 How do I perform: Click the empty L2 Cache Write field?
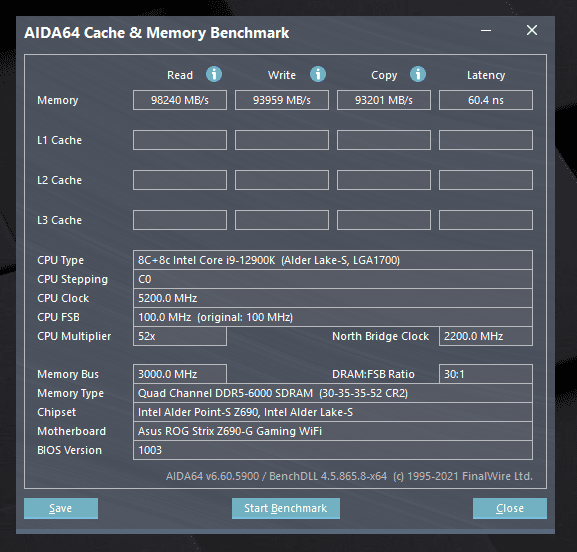click(x=282, y=180)
